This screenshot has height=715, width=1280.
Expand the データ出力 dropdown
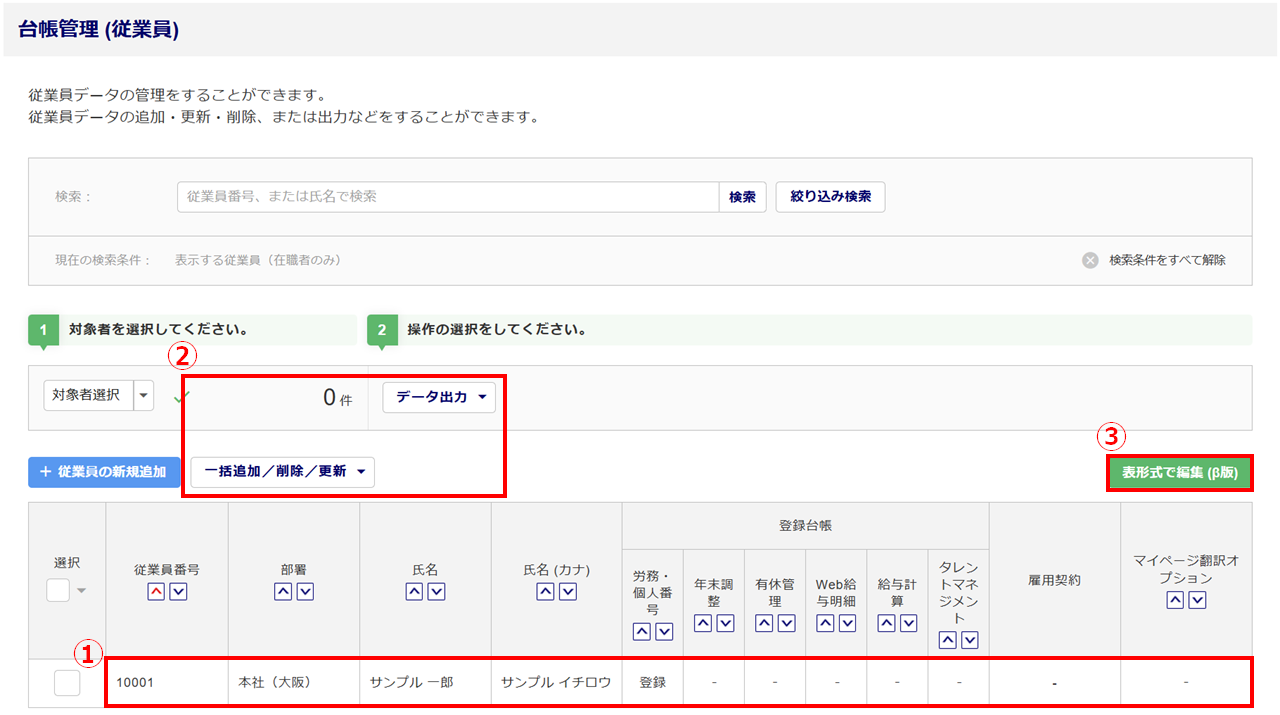pyautogui.click(x=439, y=397)
